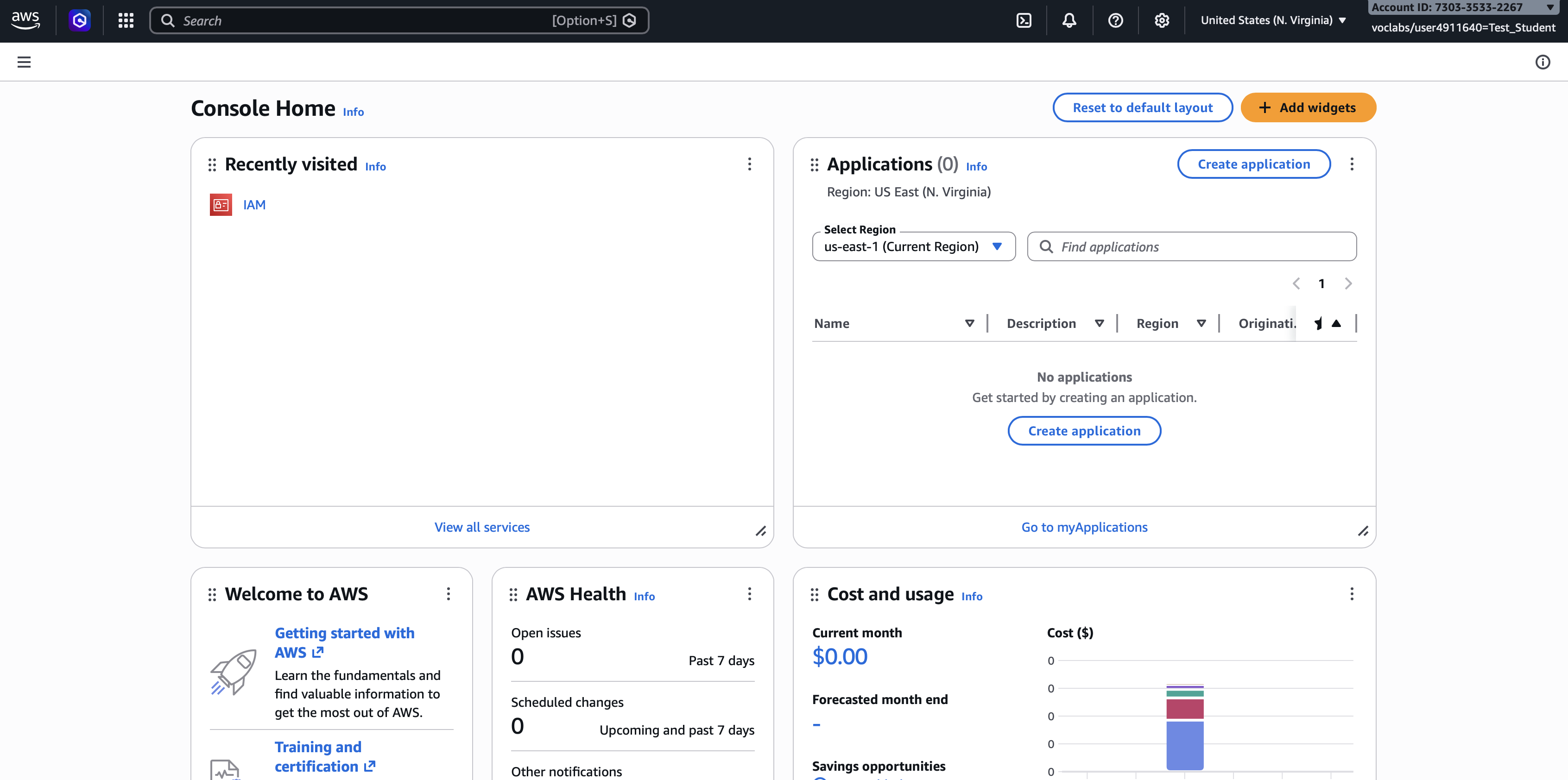Focus the top Search input field

pyautogui.click(x=398, y=21)
